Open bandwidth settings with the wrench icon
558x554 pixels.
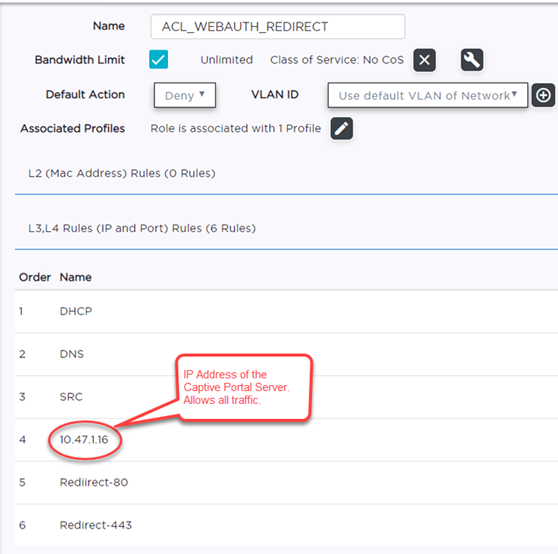point(472,60)
